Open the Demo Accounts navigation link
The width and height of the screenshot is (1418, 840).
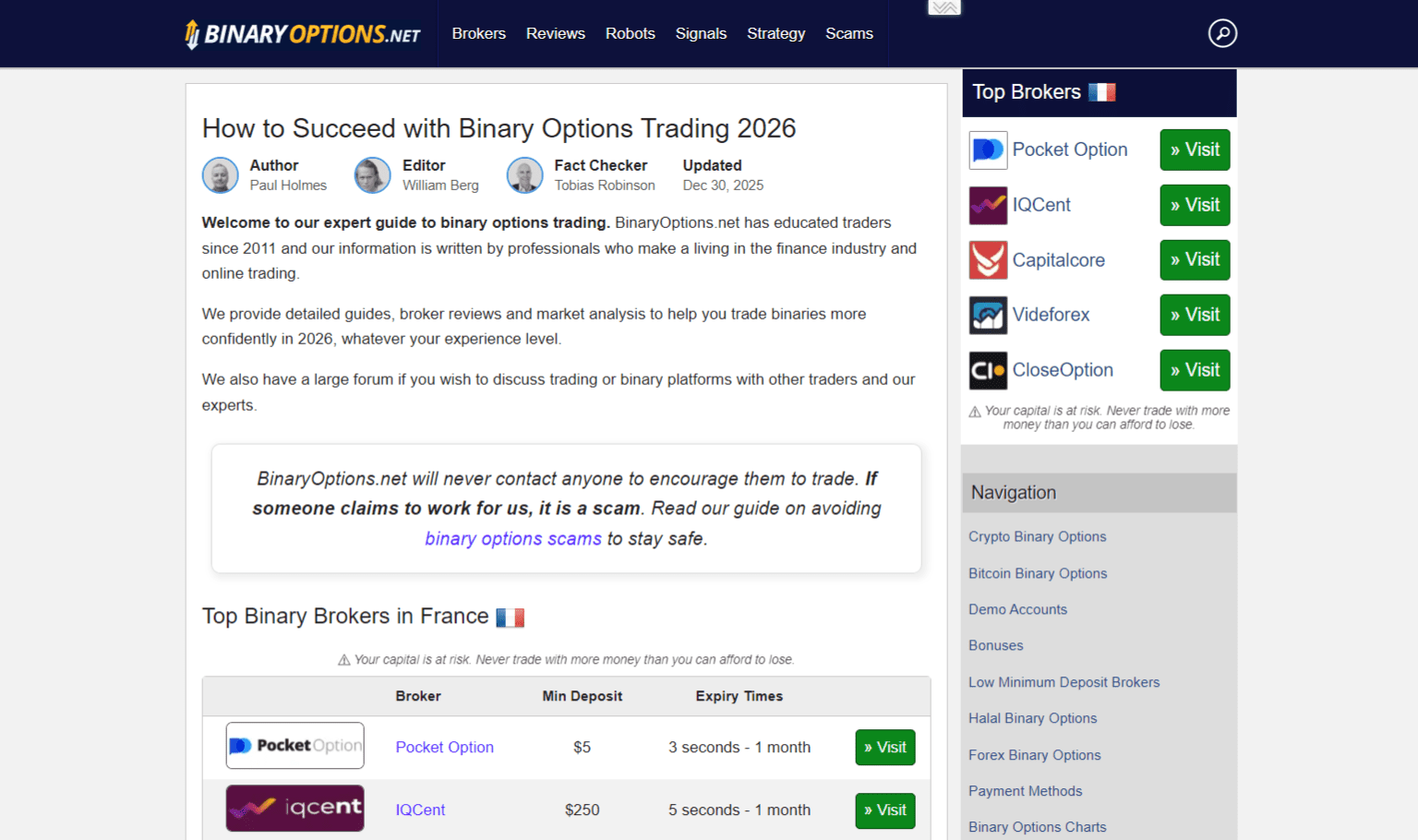[x=1017, y=609]
